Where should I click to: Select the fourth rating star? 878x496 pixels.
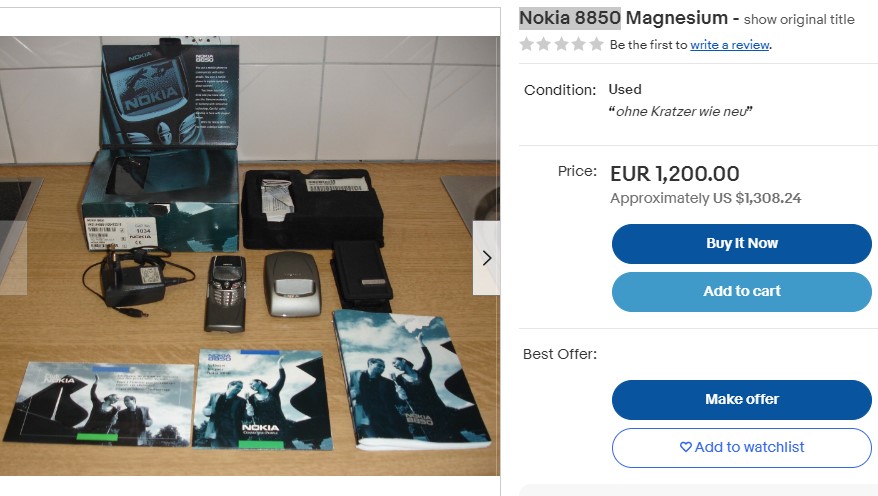[579, 44]
